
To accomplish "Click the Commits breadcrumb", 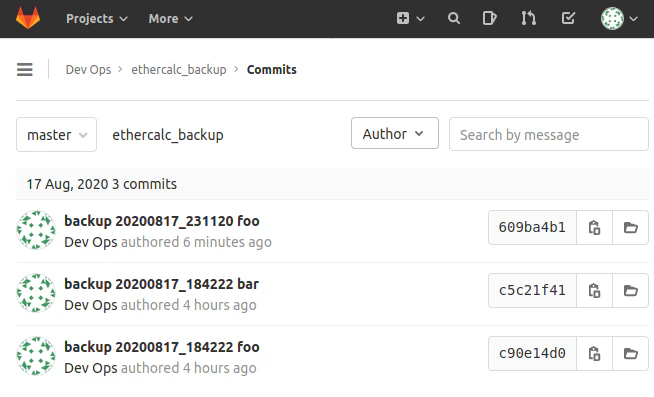I will click(272, 70).
